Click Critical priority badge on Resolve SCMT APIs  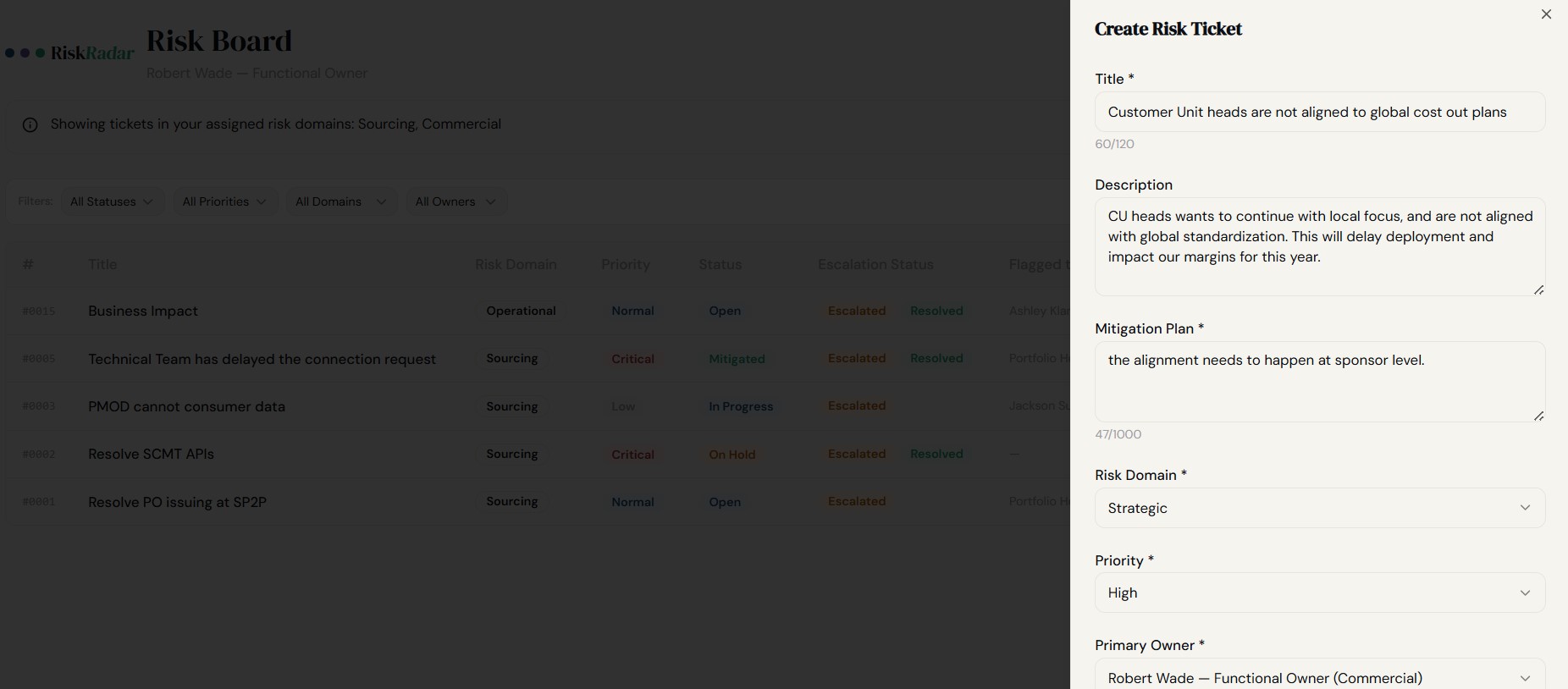632,455
